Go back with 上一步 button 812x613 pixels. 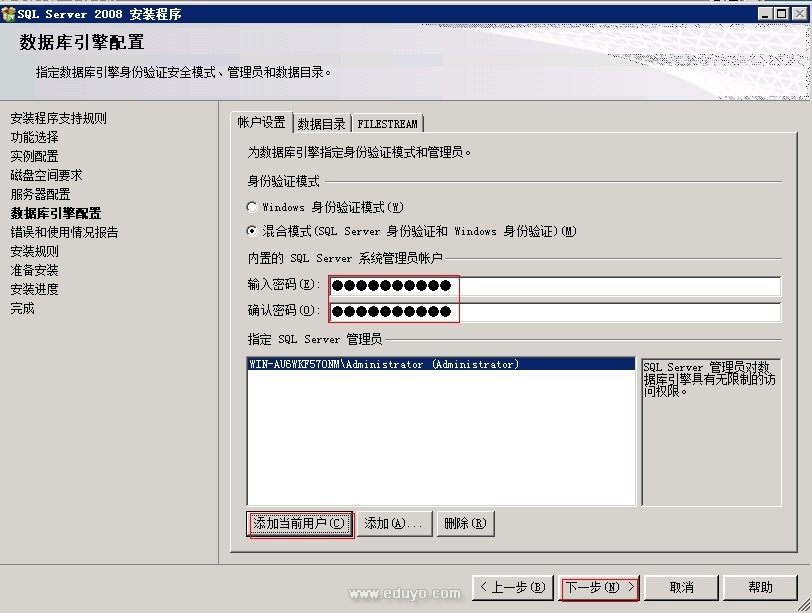(512, 587)
